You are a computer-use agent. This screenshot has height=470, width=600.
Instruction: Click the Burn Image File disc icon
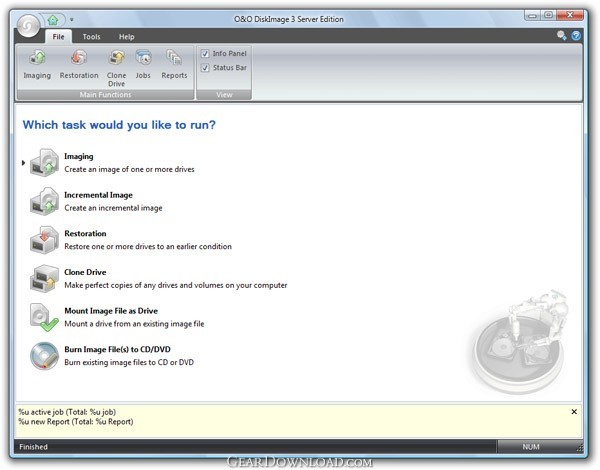(x=44, y=356)
